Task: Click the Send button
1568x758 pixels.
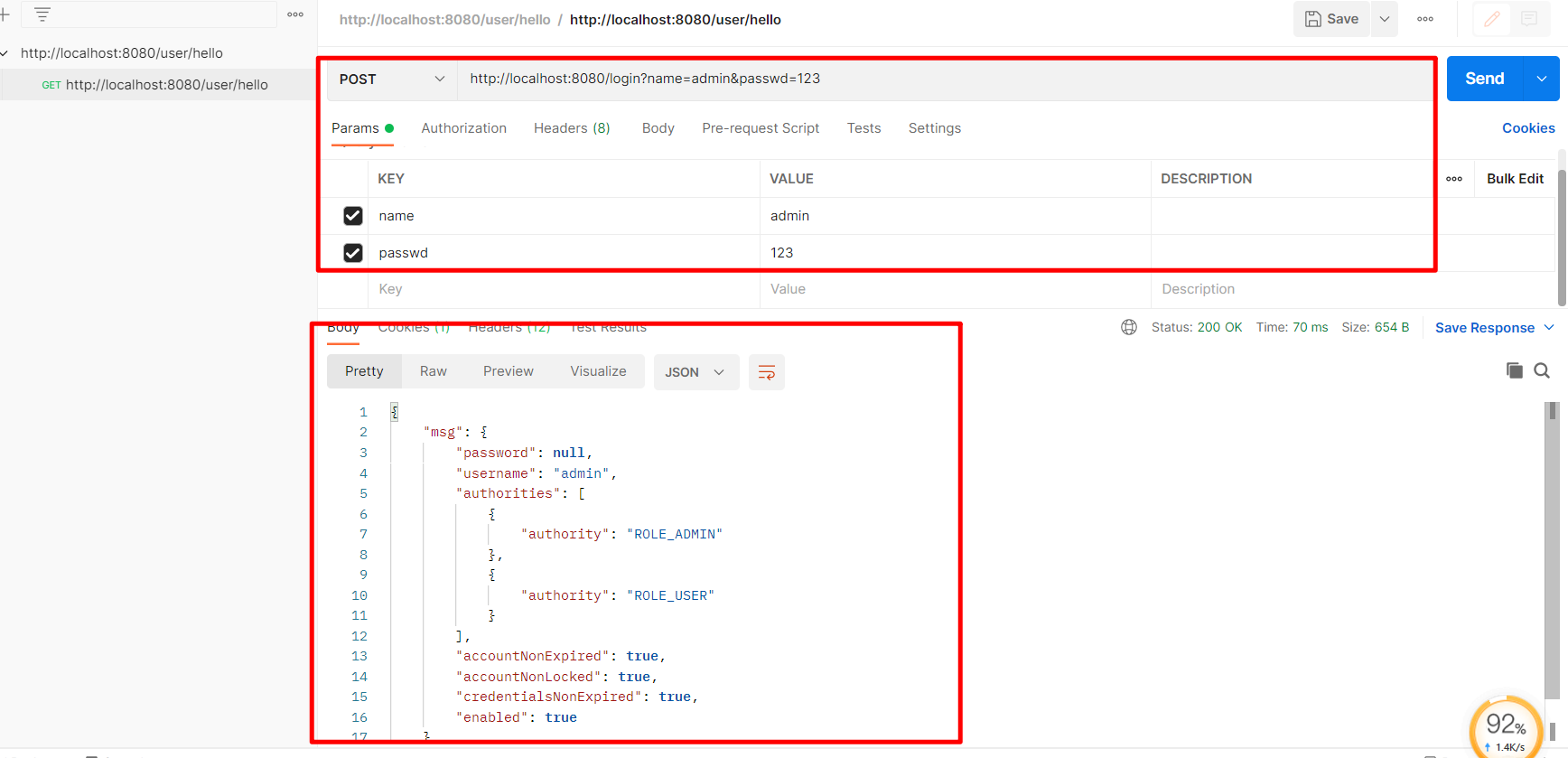Action: pos(1485,79)
